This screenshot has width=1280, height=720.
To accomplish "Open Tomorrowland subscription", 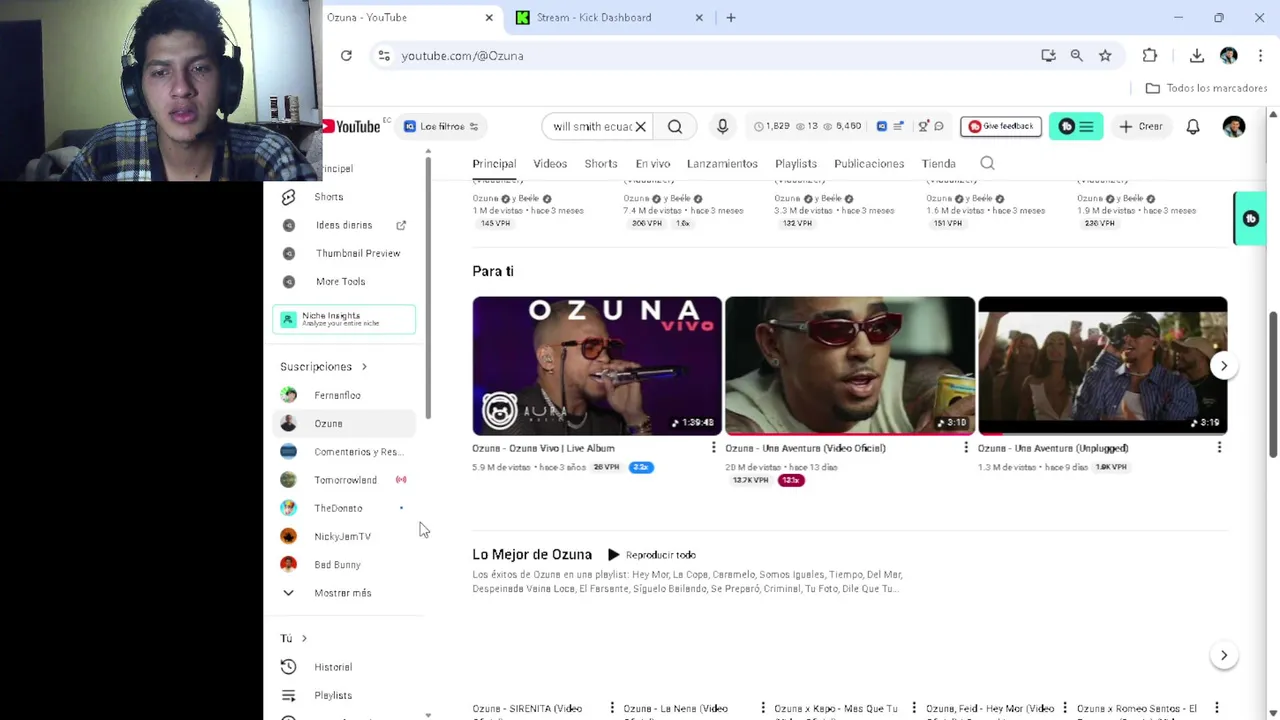I will click(344, 480).
